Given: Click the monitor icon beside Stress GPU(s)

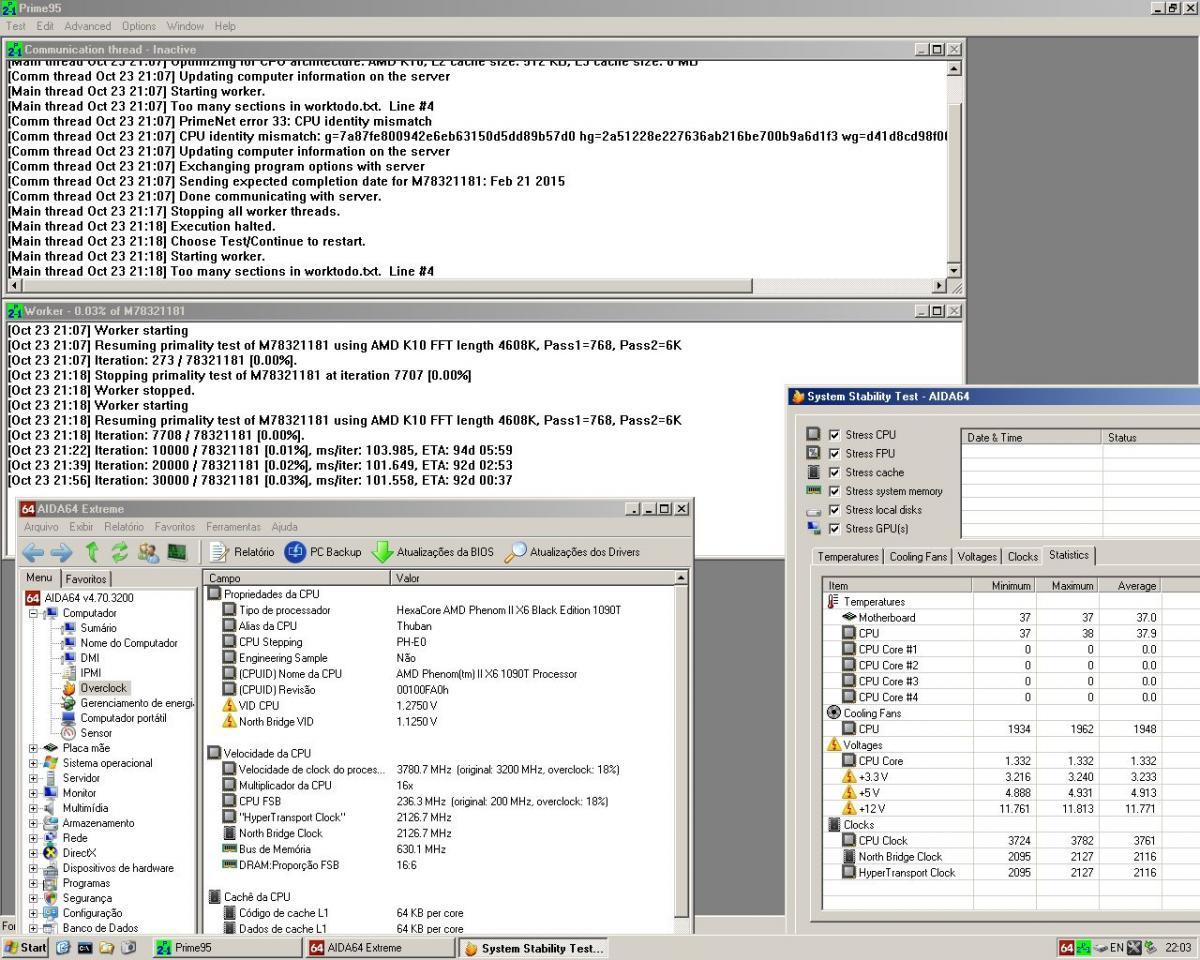Looking at the screenshot, I should [x=814, y=528].
